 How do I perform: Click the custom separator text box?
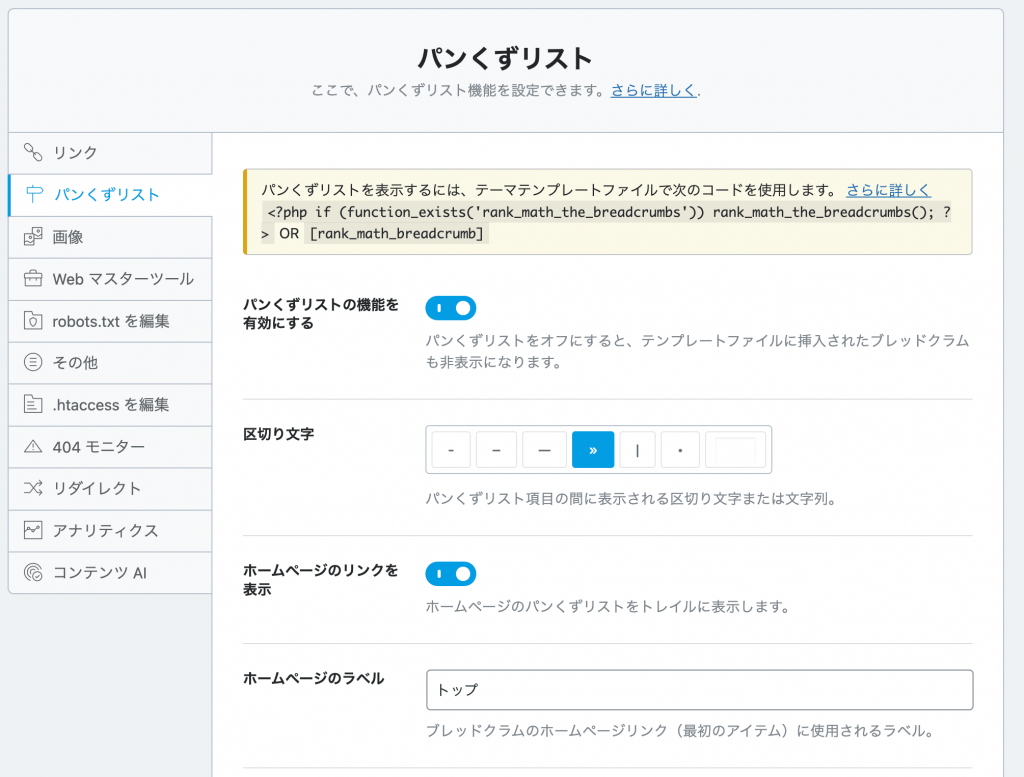(x=735, y=450)
